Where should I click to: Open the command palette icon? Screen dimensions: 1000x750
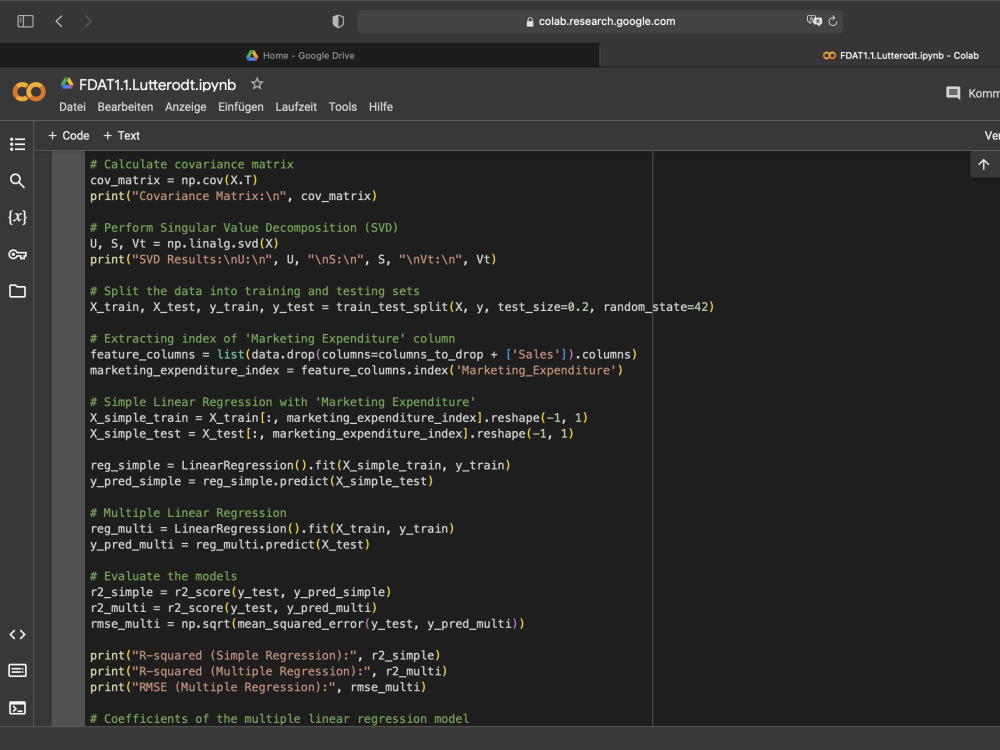tap(17, 670)
